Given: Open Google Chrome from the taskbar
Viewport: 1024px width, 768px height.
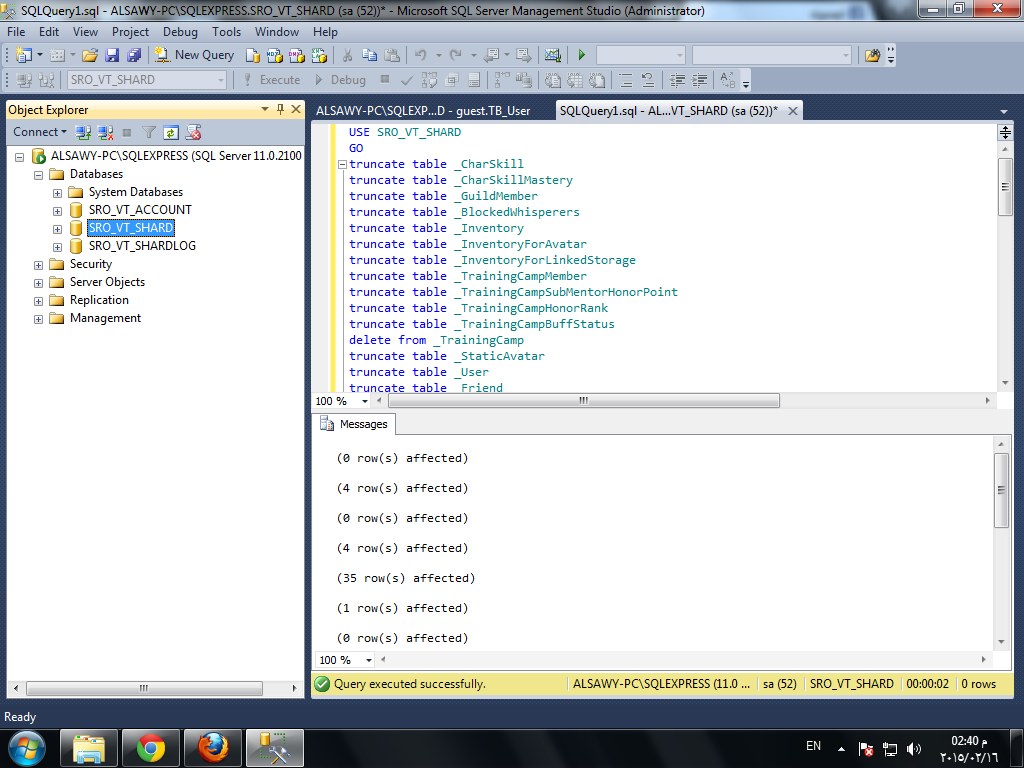Looking at the screenshot, I should 151,748.
